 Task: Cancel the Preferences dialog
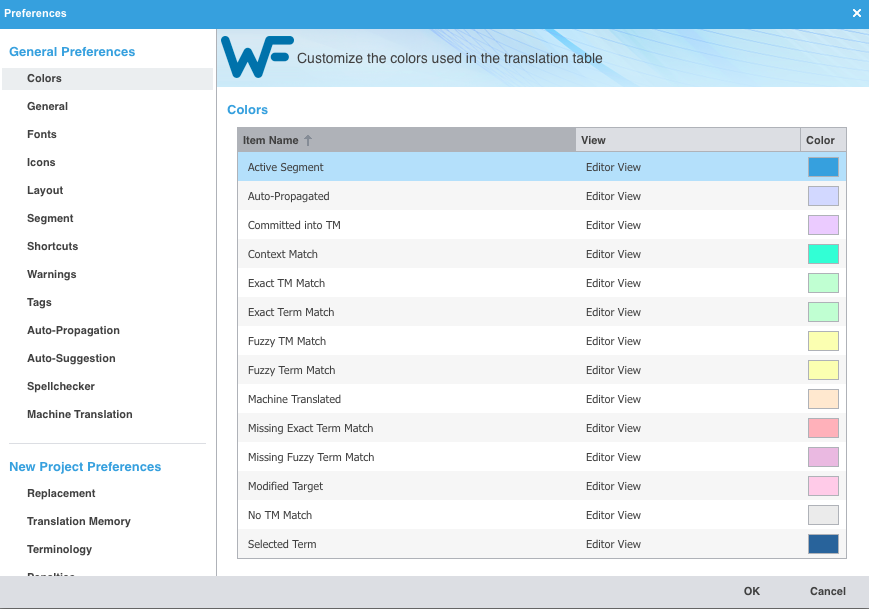point(827,591)
